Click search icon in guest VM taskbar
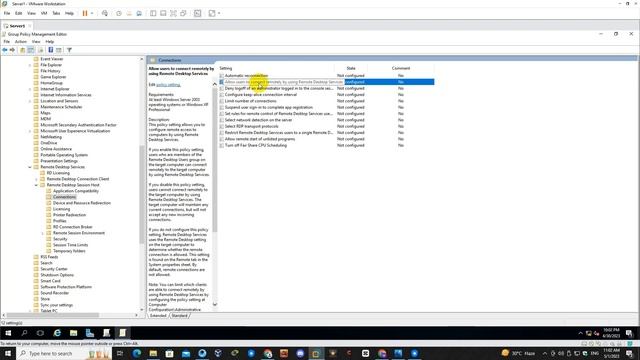 point(24,333)
